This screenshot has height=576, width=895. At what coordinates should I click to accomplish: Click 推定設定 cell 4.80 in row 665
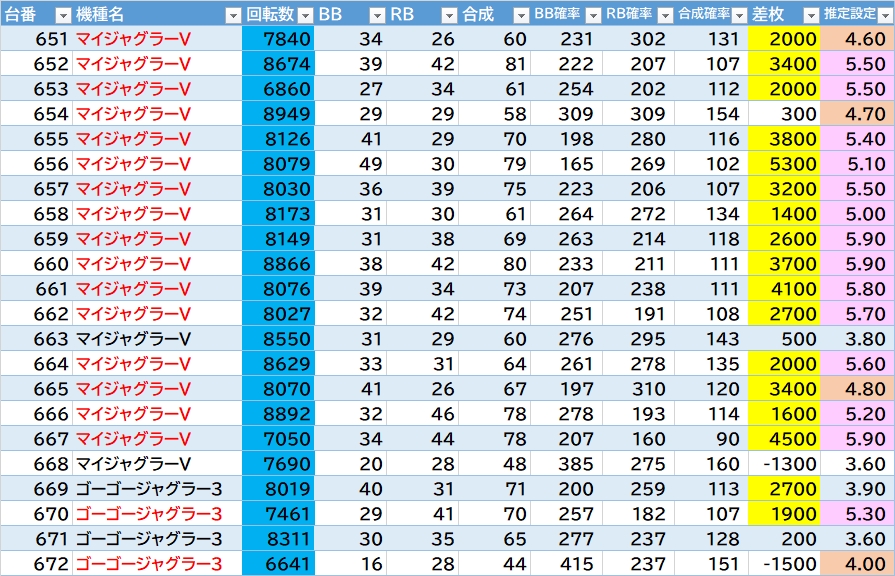coord(857,389)
